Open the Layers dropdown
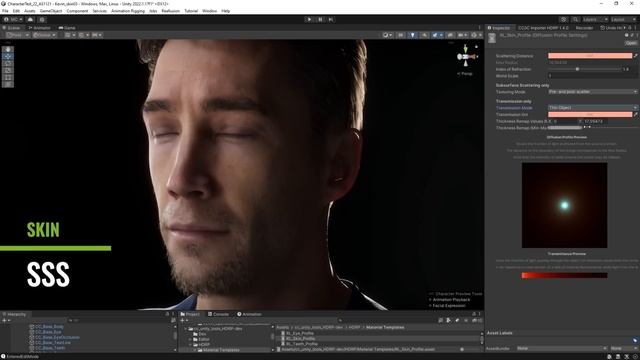This screenshot has height=360, width=640. tap(595, 19)
